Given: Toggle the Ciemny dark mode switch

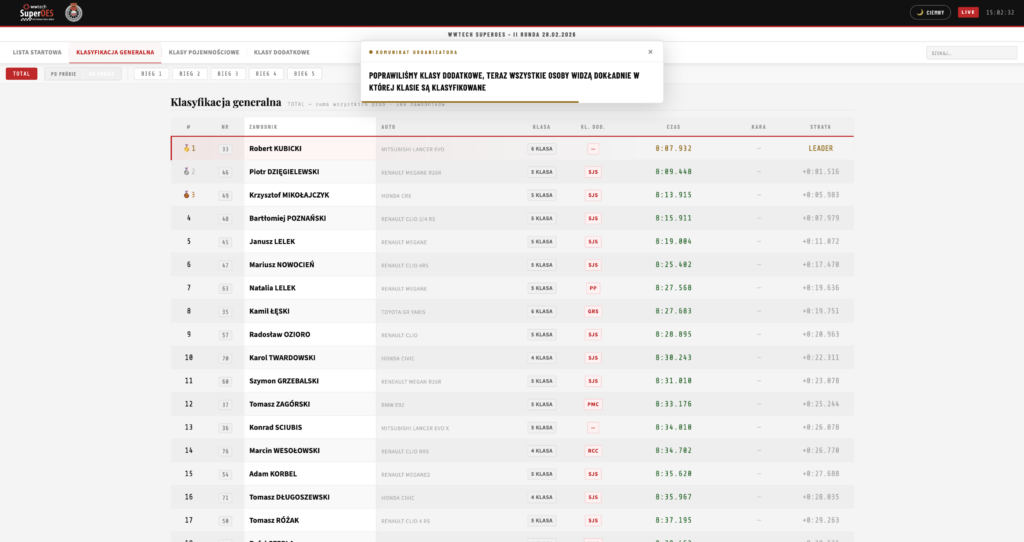Looking at the screenshot, I should pos(930,12).
